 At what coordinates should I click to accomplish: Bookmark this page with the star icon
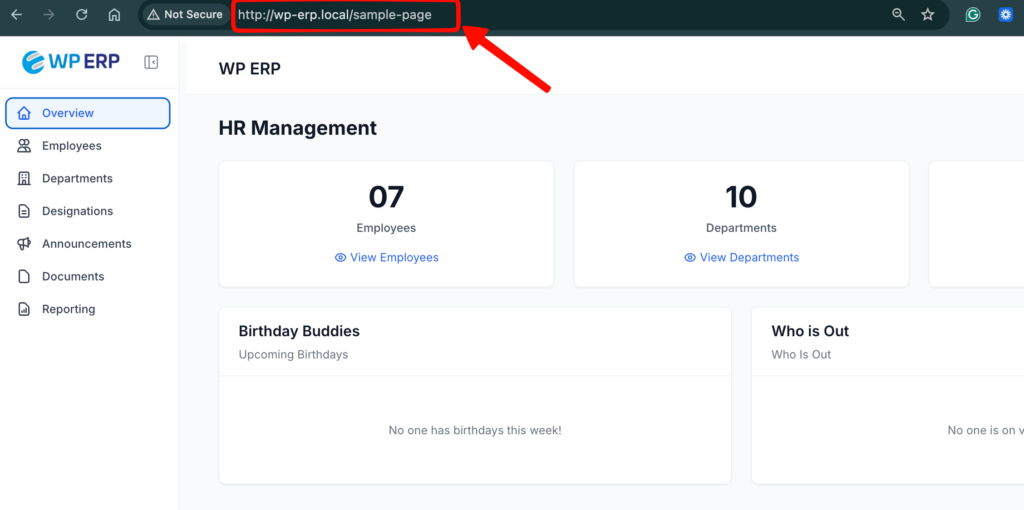pos(928,15)
